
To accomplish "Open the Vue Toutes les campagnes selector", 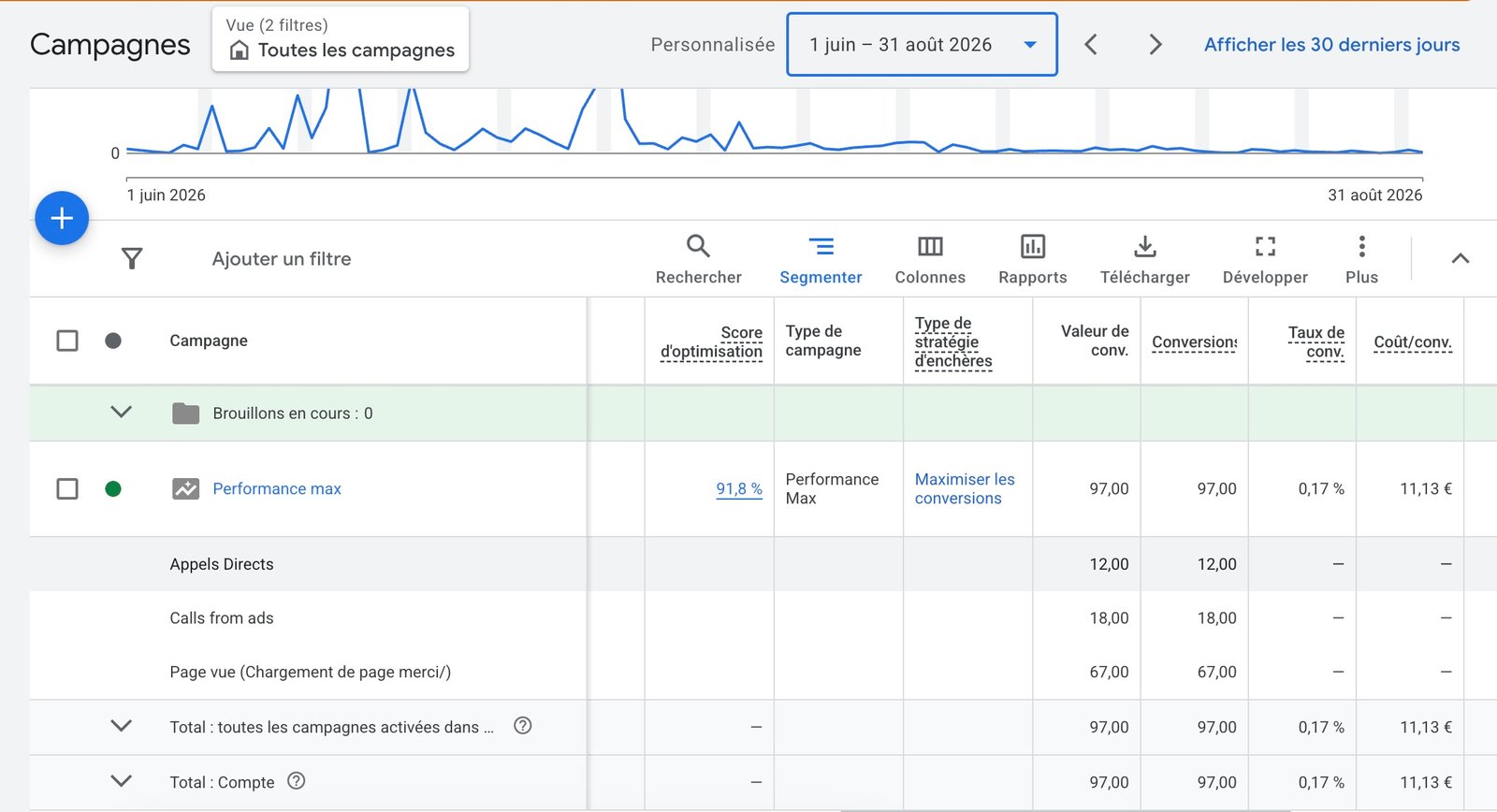I will (x=341, y=39).
